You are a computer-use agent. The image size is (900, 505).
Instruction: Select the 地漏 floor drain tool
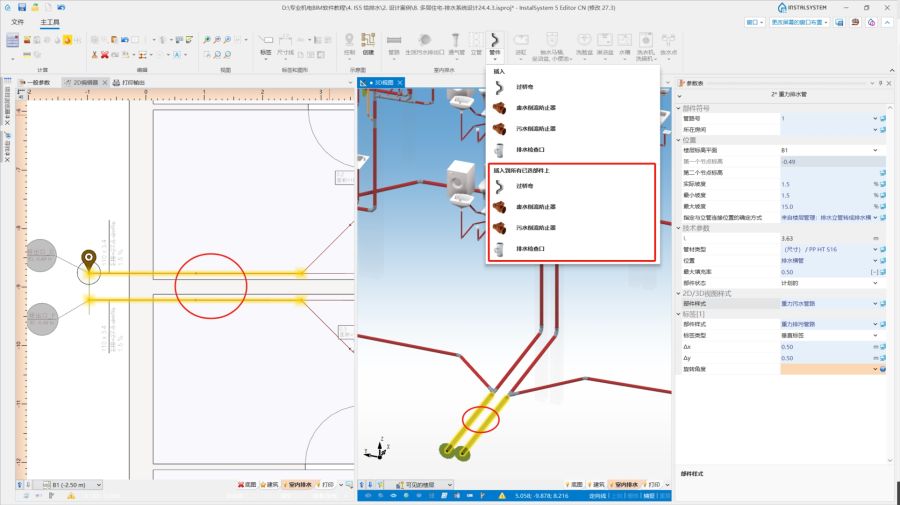point(520,43)
